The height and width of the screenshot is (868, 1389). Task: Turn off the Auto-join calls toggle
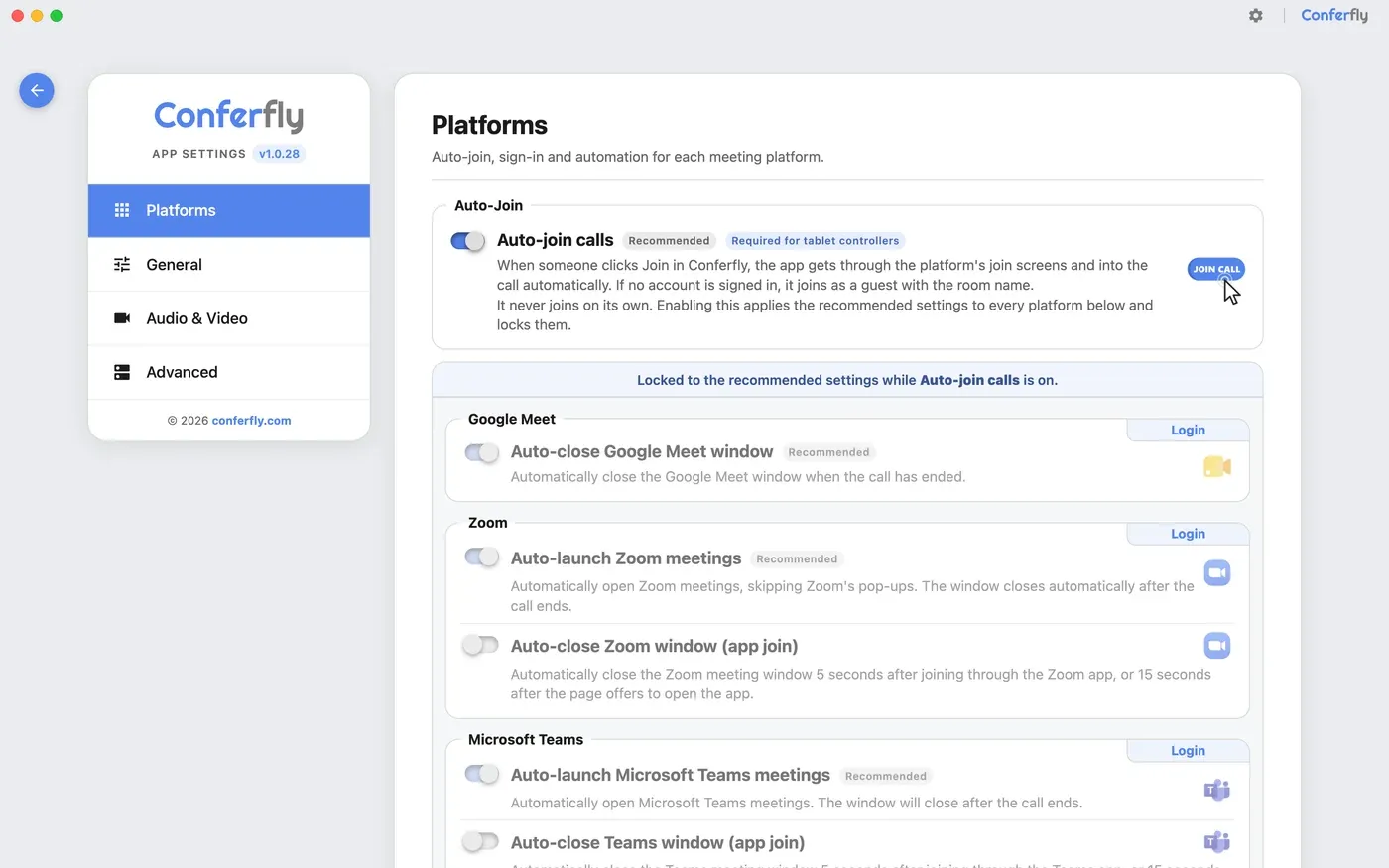[x=467, y=241]
